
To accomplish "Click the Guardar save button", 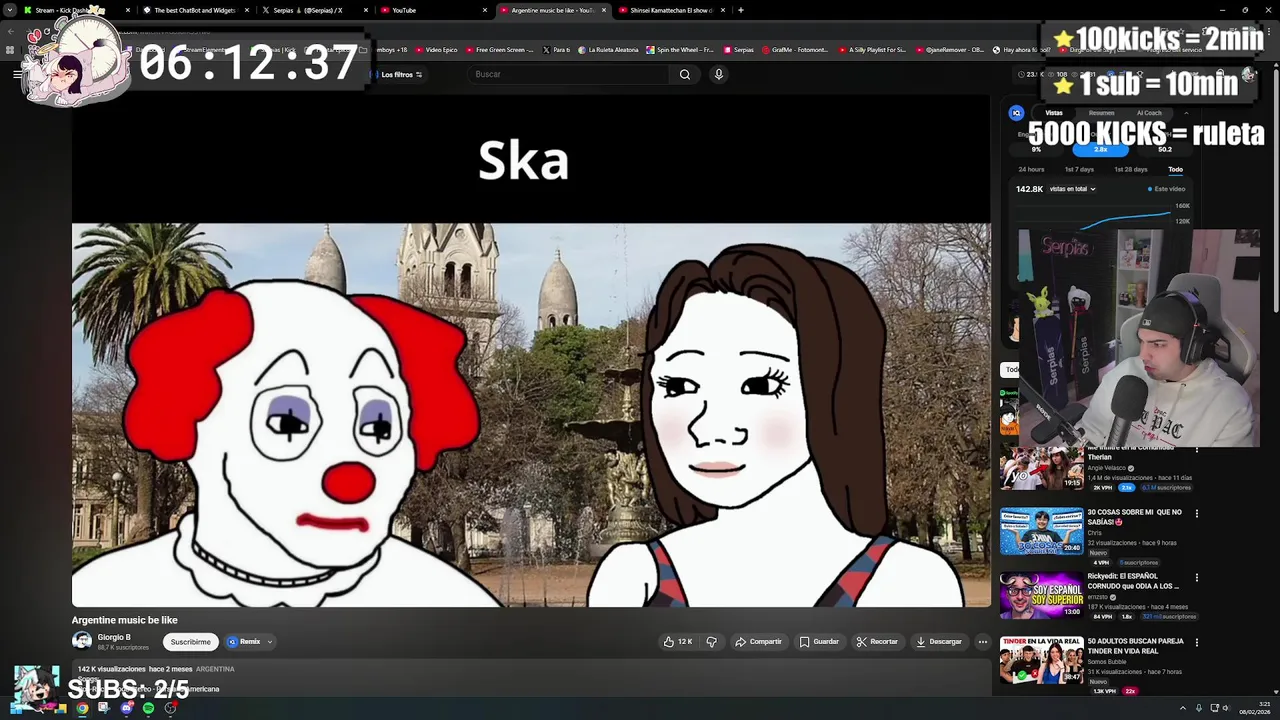I will pos(819,642).
